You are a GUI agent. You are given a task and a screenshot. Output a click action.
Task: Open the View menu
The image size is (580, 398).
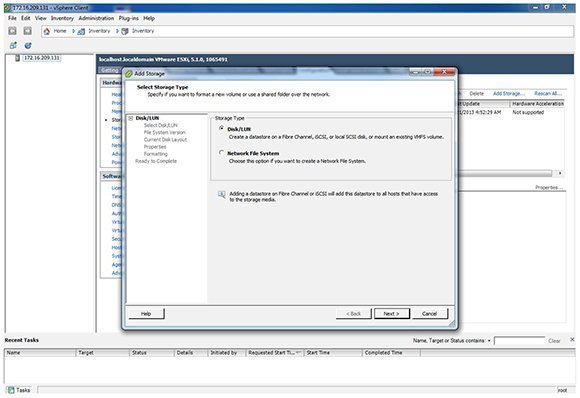point(41,18)
